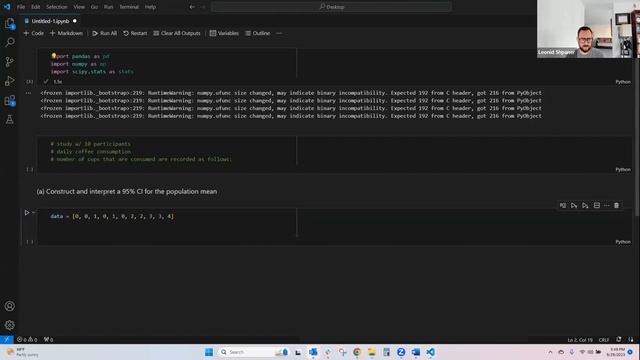Change language mode of first cell (Python)
Image resolution: width=640 pixels, height=360 pixels.
coord(622,82)
